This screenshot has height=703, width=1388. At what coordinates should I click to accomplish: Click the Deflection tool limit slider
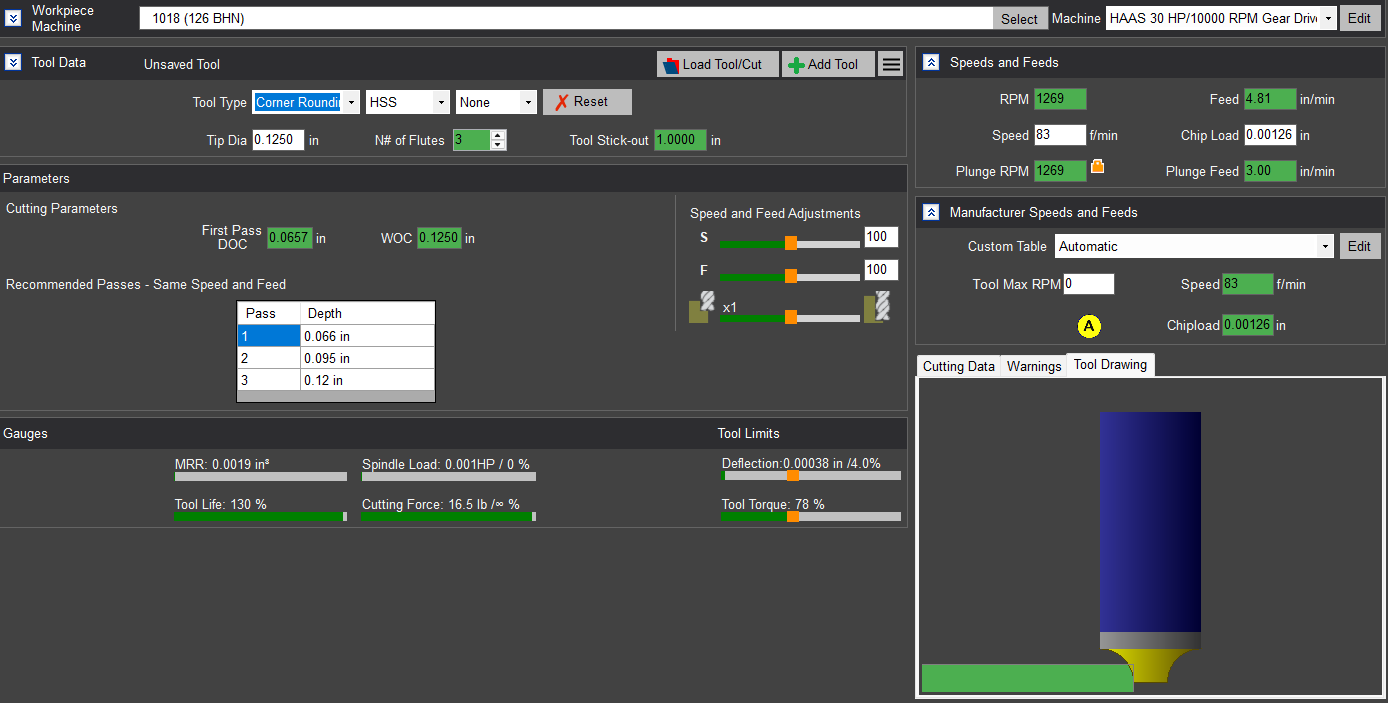point(811,476)
